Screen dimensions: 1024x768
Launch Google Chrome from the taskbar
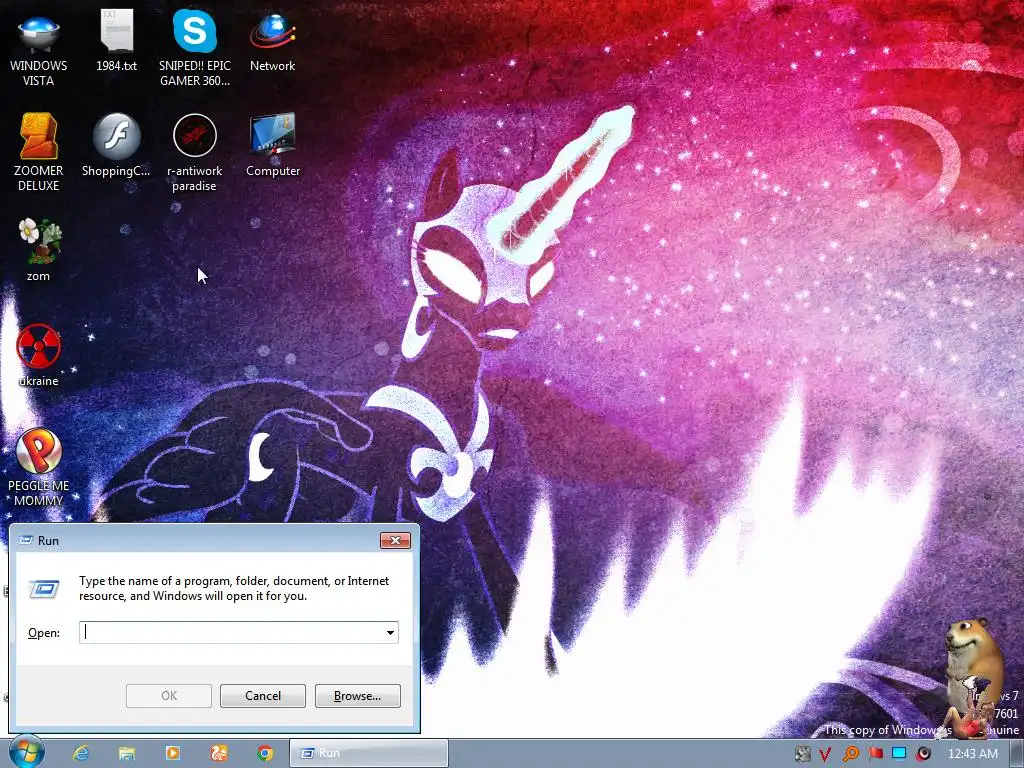point(264,753)
